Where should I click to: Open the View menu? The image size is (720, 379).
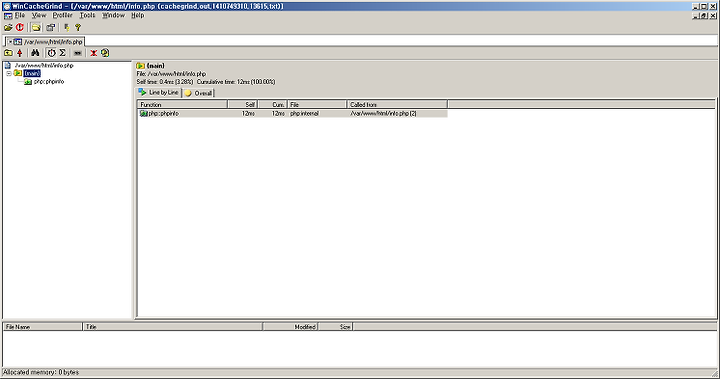(x=39, y=16)
